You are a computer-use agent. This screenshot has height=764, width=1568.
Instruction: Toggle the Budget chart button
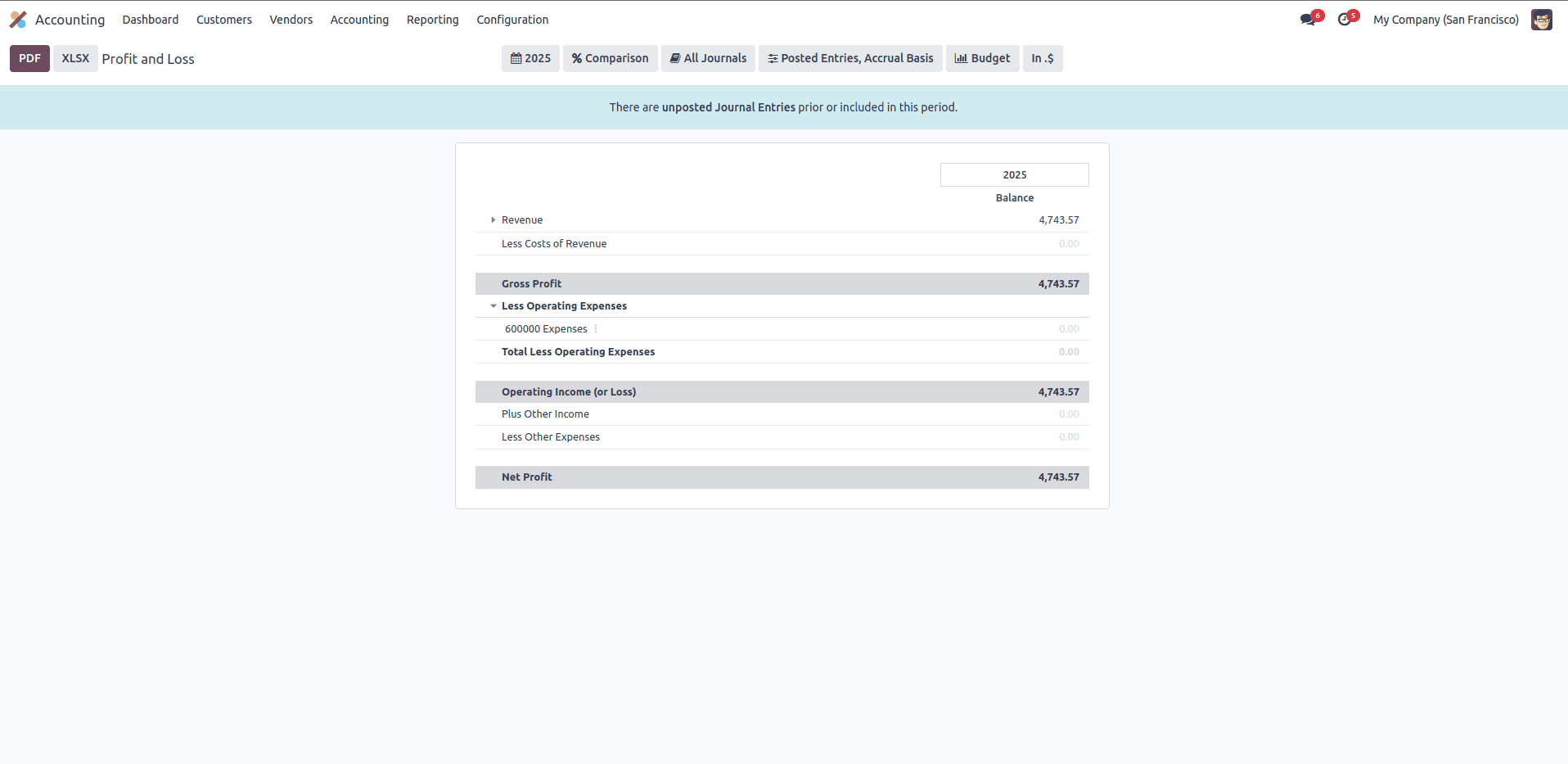point(982,58)
